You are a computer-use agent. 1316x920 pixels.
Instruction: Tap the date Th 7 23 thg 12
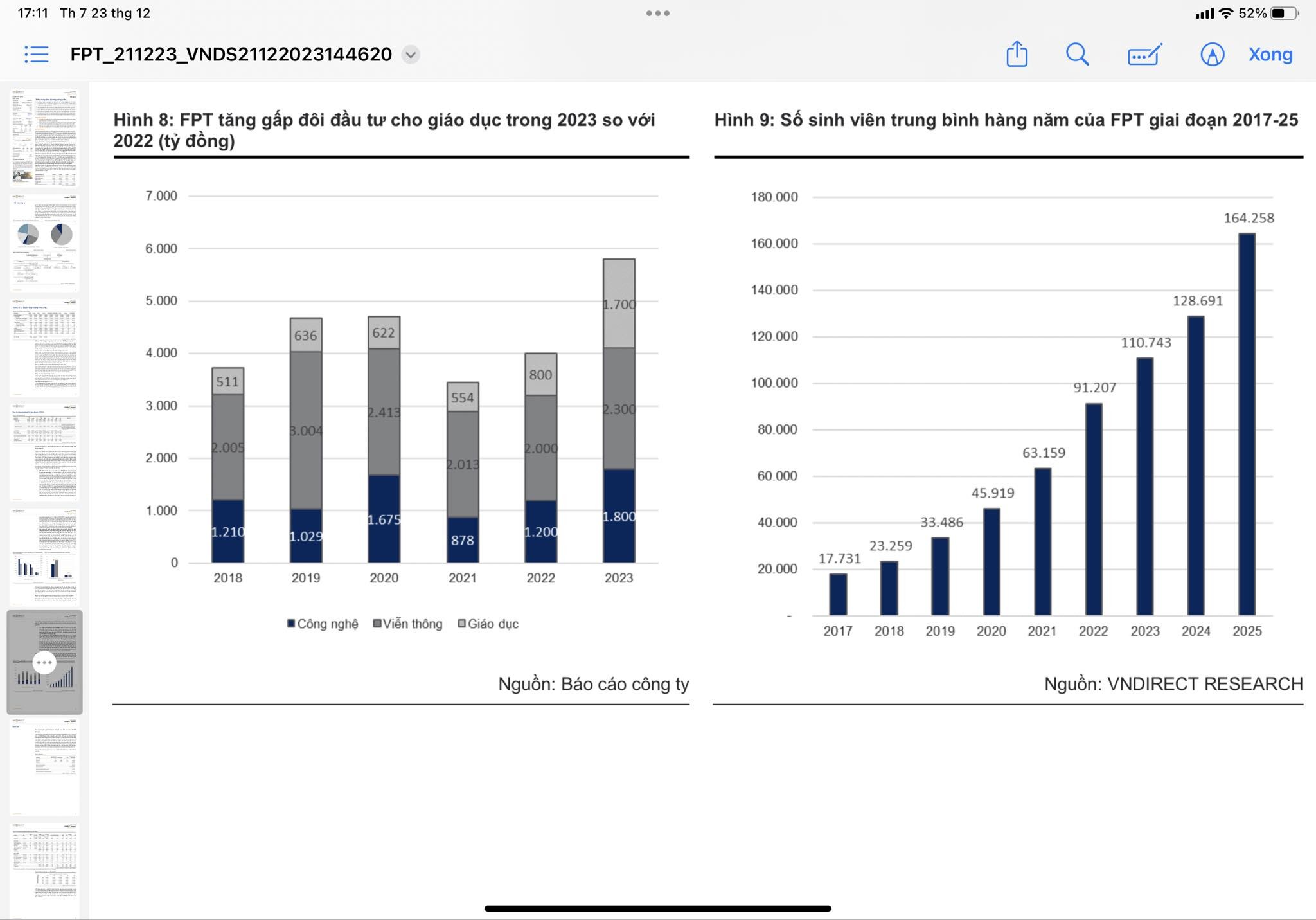click(105, 13)
